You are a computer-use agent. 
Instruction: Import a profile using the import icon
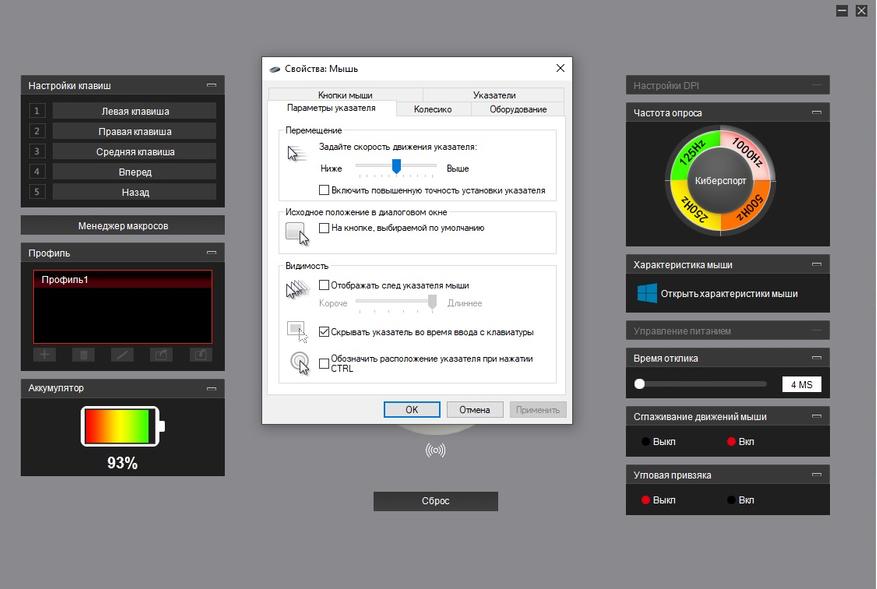[x=161, y=355]
